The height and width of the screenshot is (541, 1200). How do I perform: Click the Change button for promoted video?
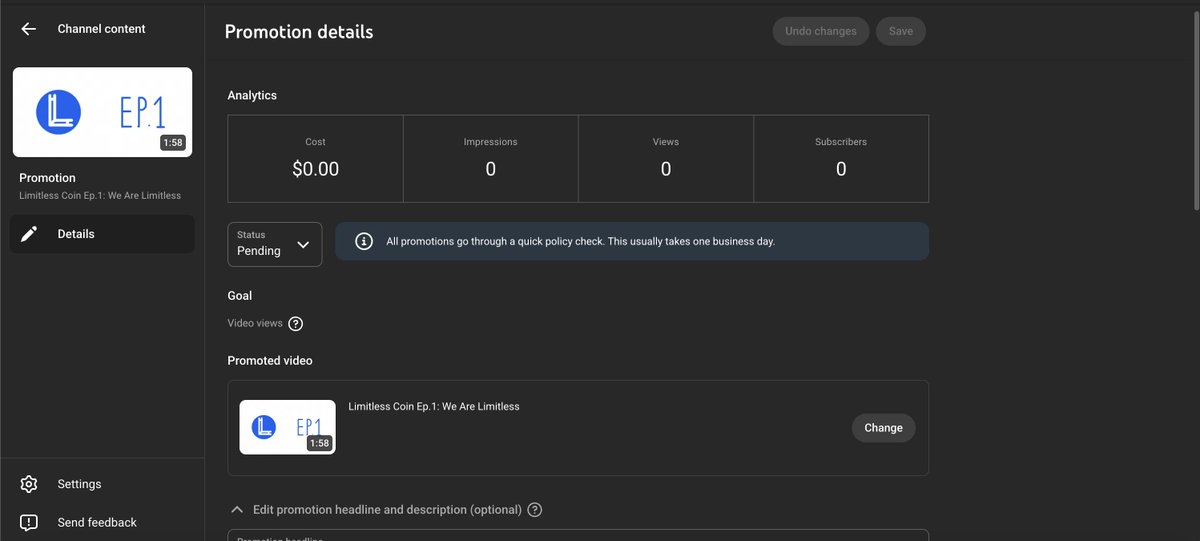point(883,428)
